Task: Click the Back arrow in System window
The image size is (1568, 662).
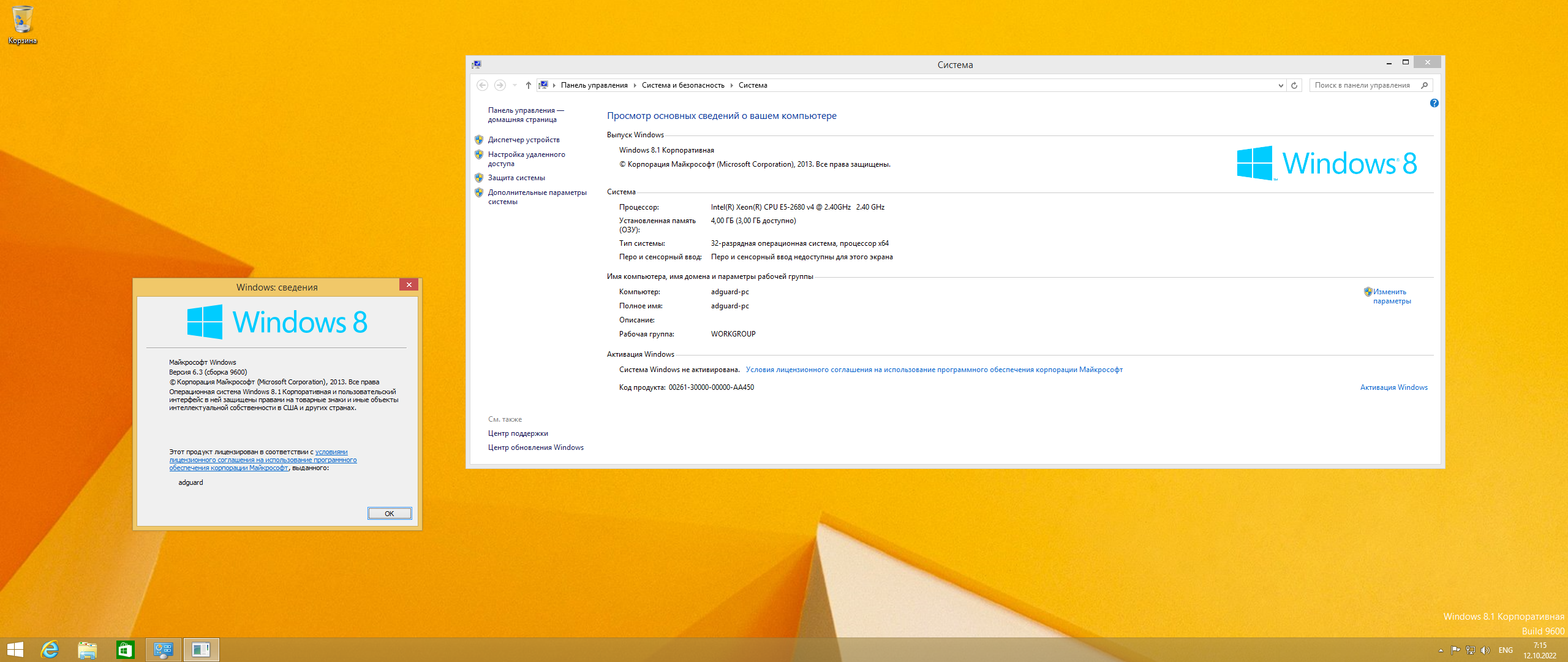Action: tap(483, 85)
